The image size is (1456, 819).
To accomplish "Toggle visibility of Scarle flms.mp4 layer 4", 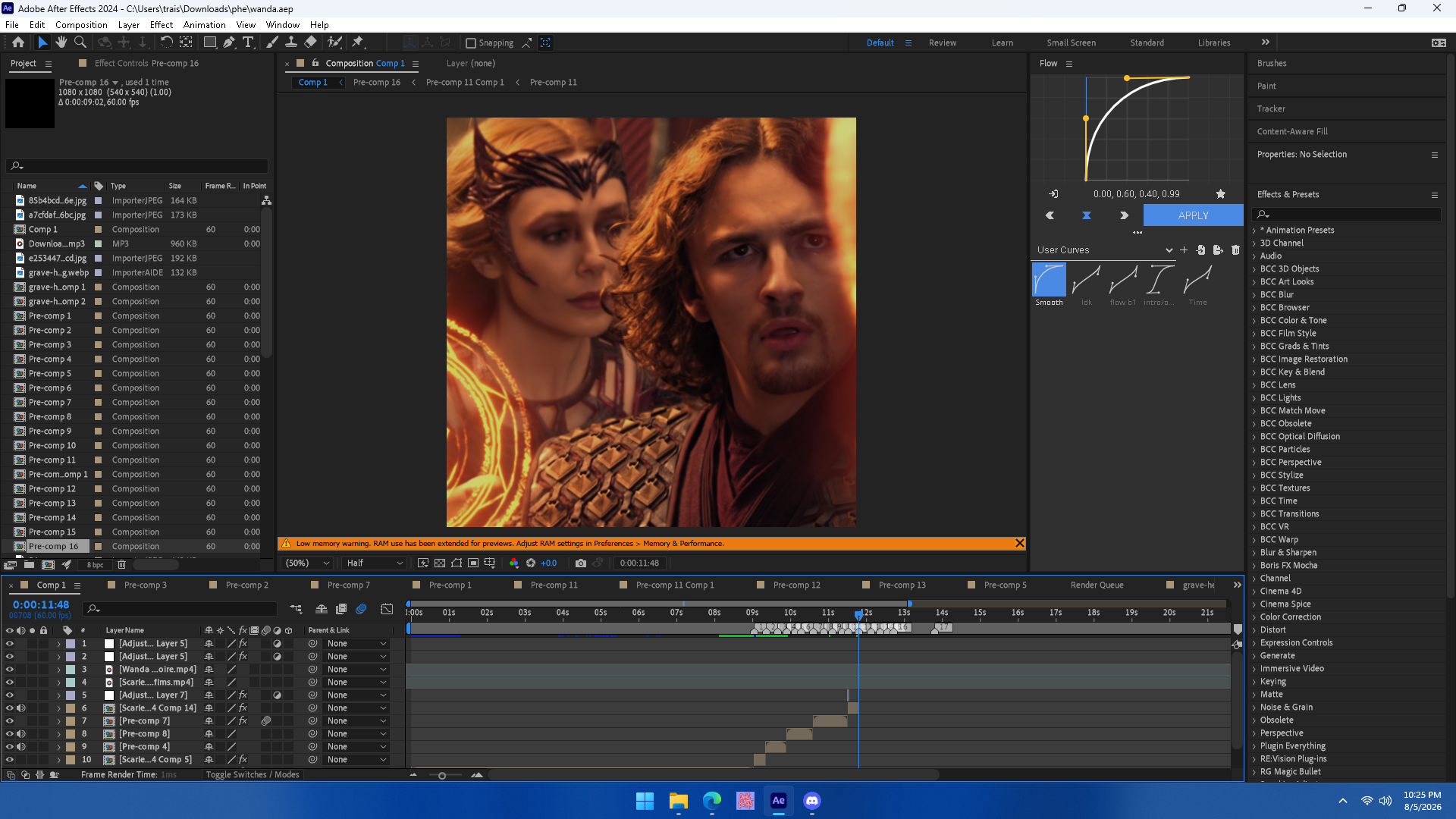I will point(10,682).
